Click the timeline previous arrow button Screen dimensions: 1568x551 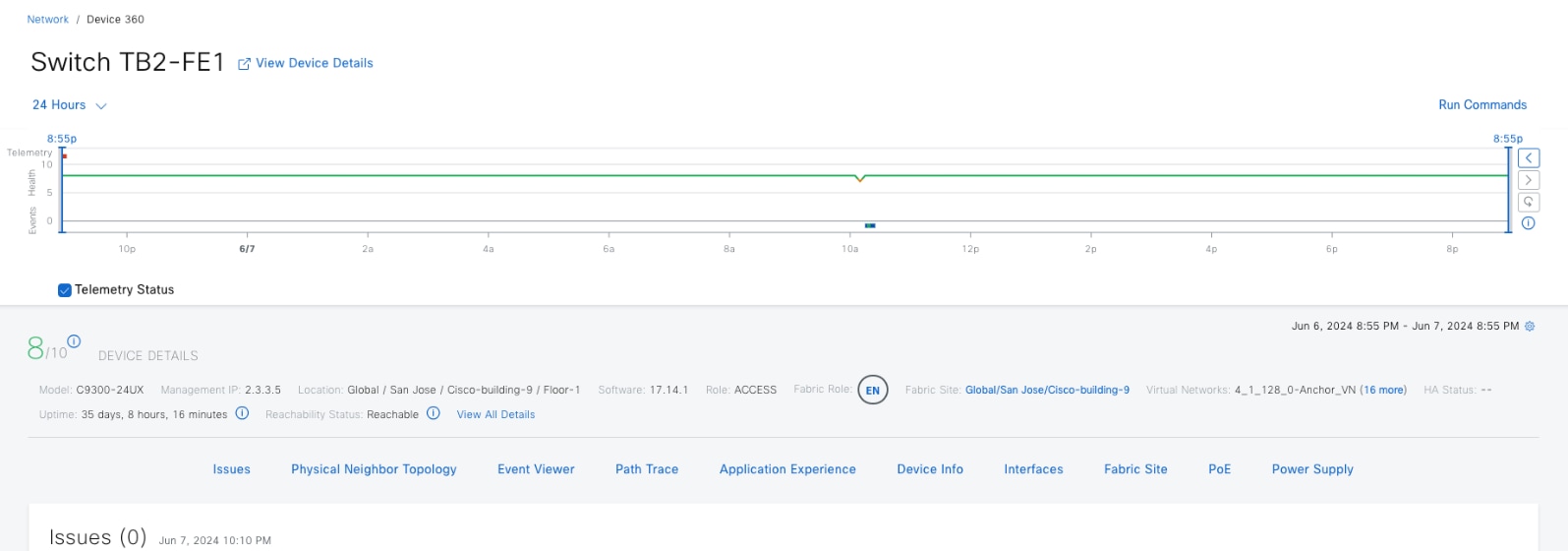(1529, 158)
